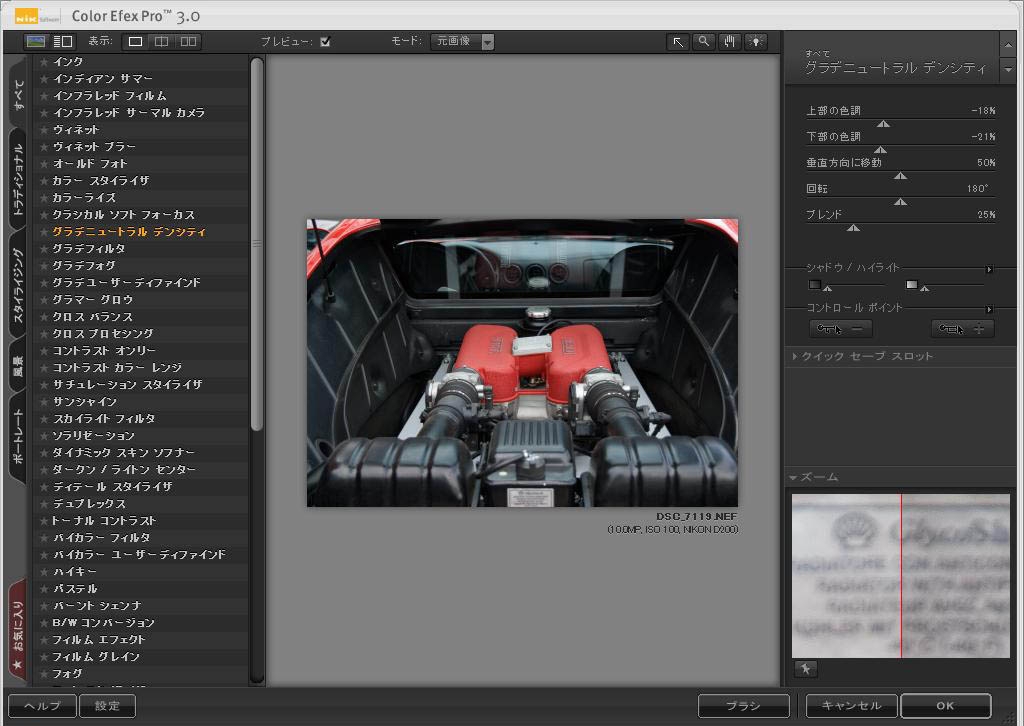This screenshot has width=1024, height=726.
Task: Select the お気に入り favorites tab
Action: pyautogui.click(x=18, y=632)
